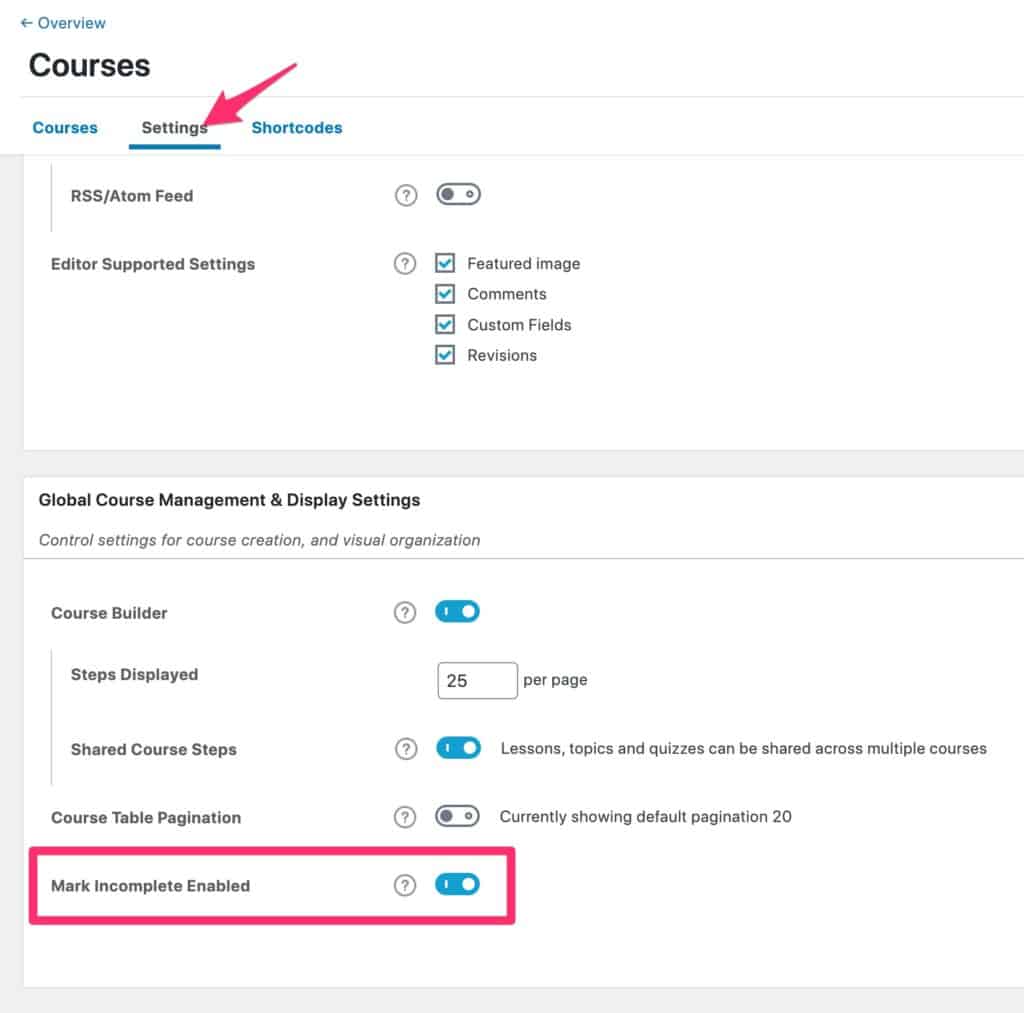Show help for Course Builder
1024x1013 pixels.
[404, 612]
